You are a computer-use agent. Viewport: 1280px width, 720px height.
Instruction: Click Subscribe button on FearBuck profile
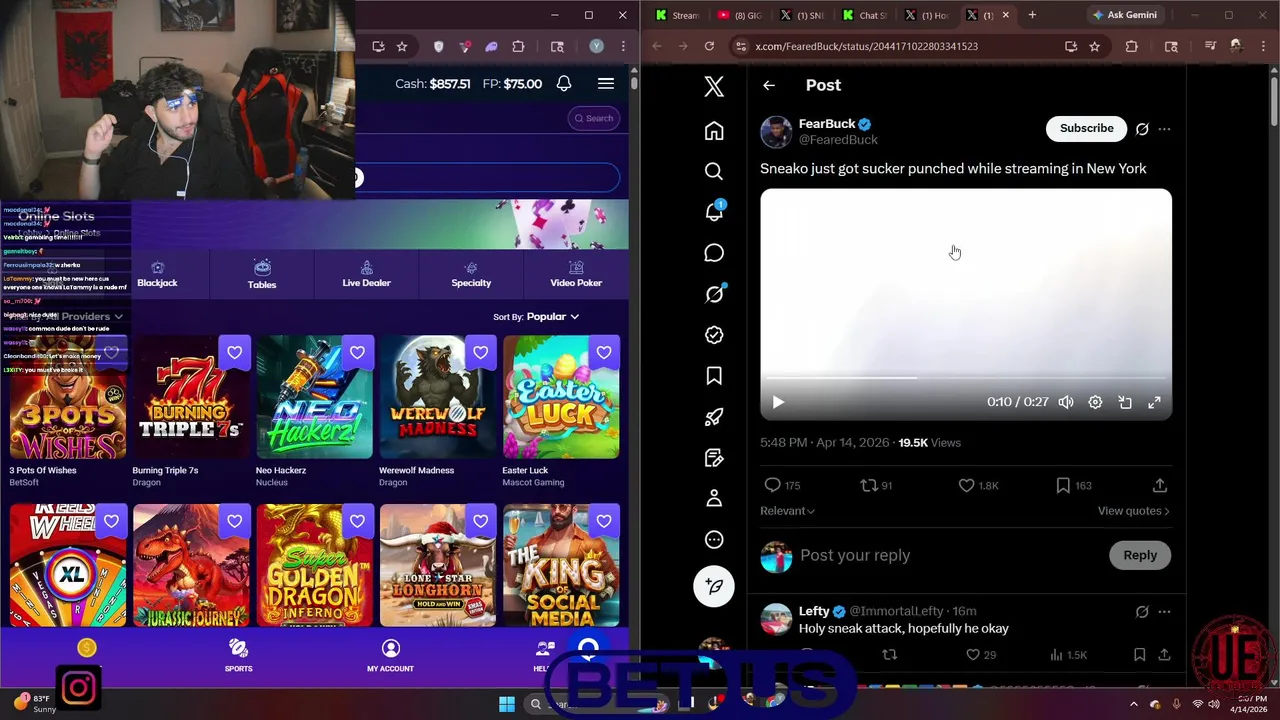point(1086,128)
